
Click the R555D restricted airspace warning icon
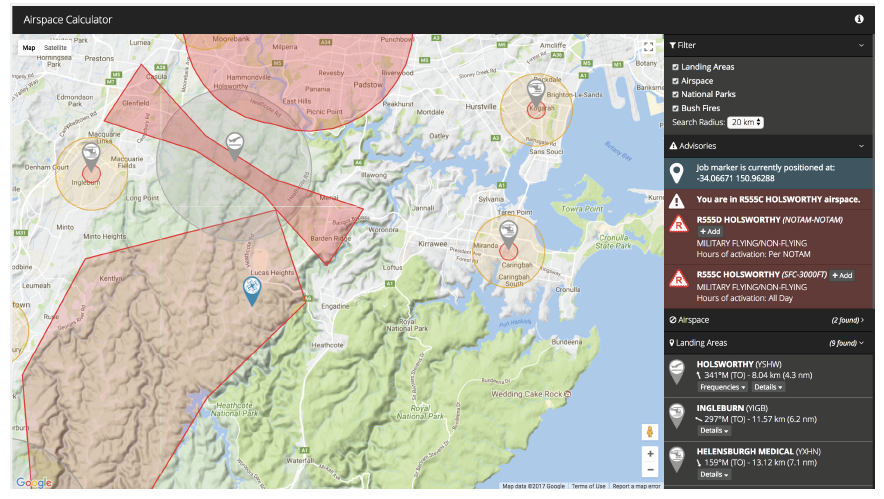(x=678, y=224)
